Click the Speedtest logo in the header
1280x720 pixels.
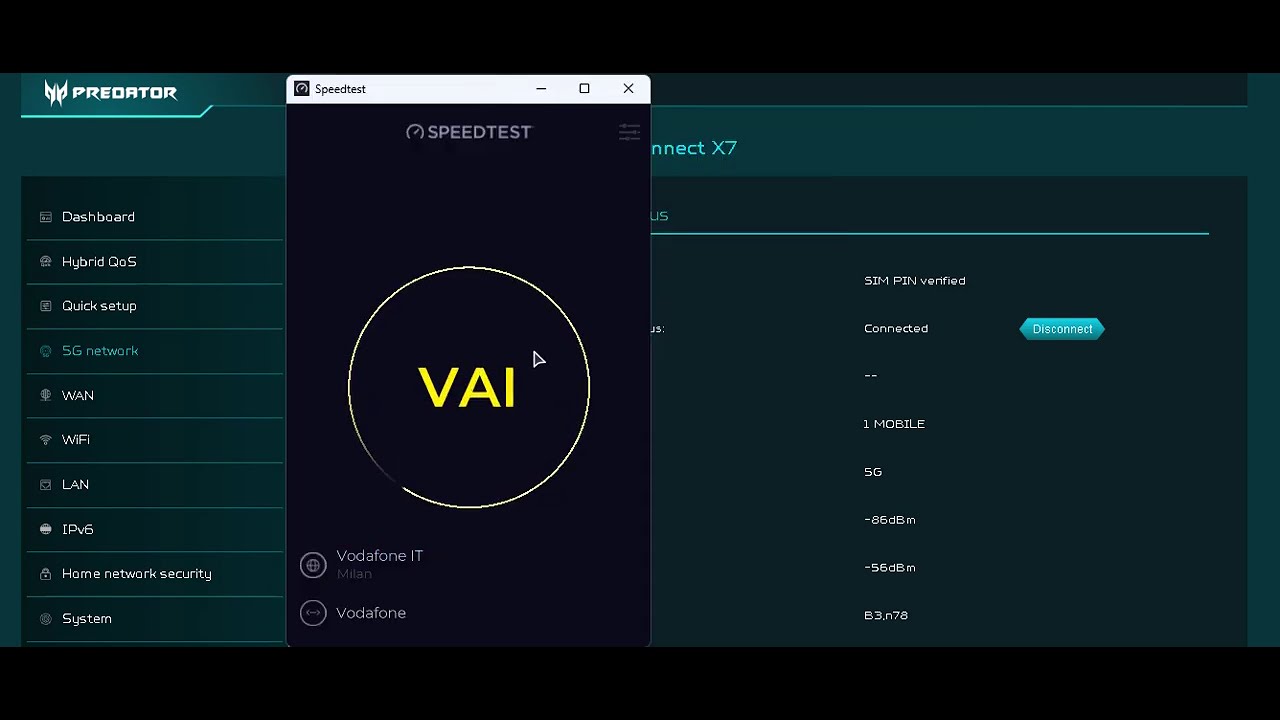tap(469, 132)
